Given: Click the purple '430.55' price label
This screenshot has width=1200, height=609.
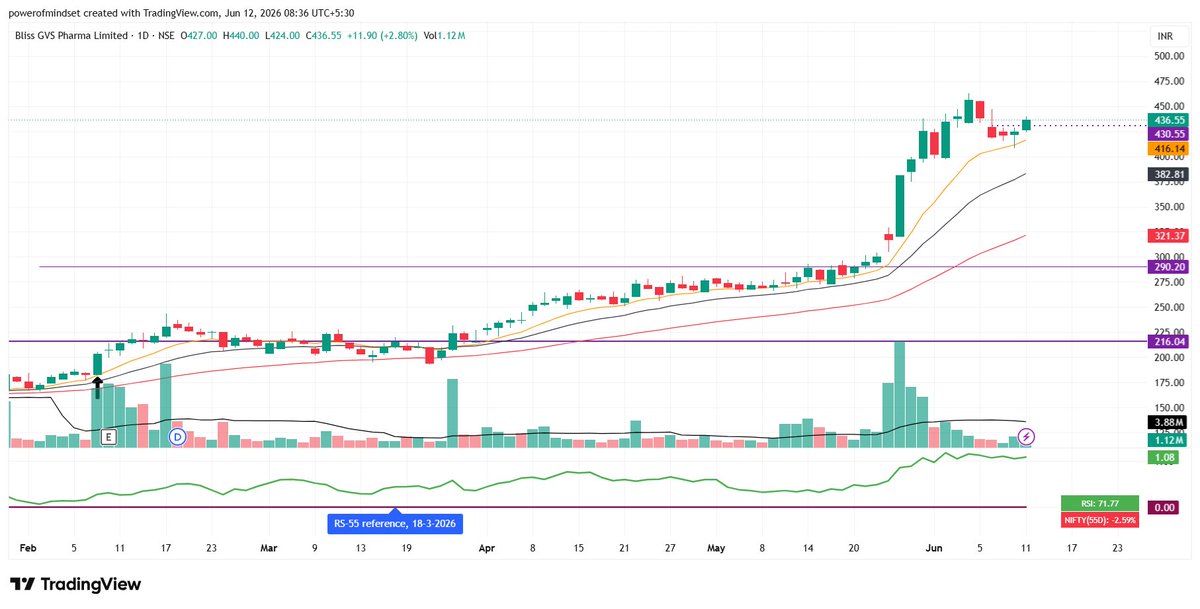Looking at the screenshot, I should [1169, 134].
